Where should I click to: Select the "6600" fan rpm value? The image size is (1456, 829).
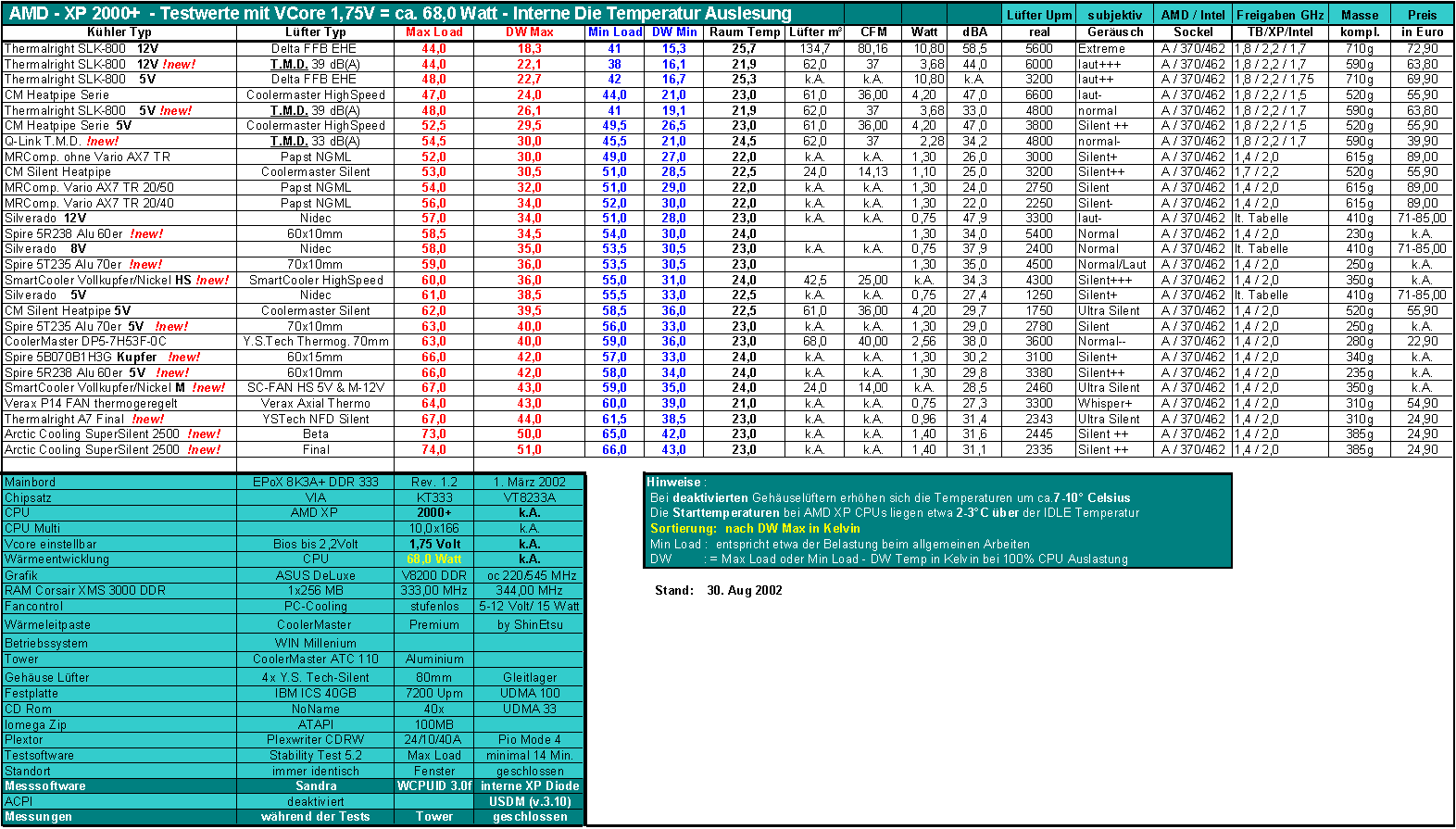pos(1039,94)
